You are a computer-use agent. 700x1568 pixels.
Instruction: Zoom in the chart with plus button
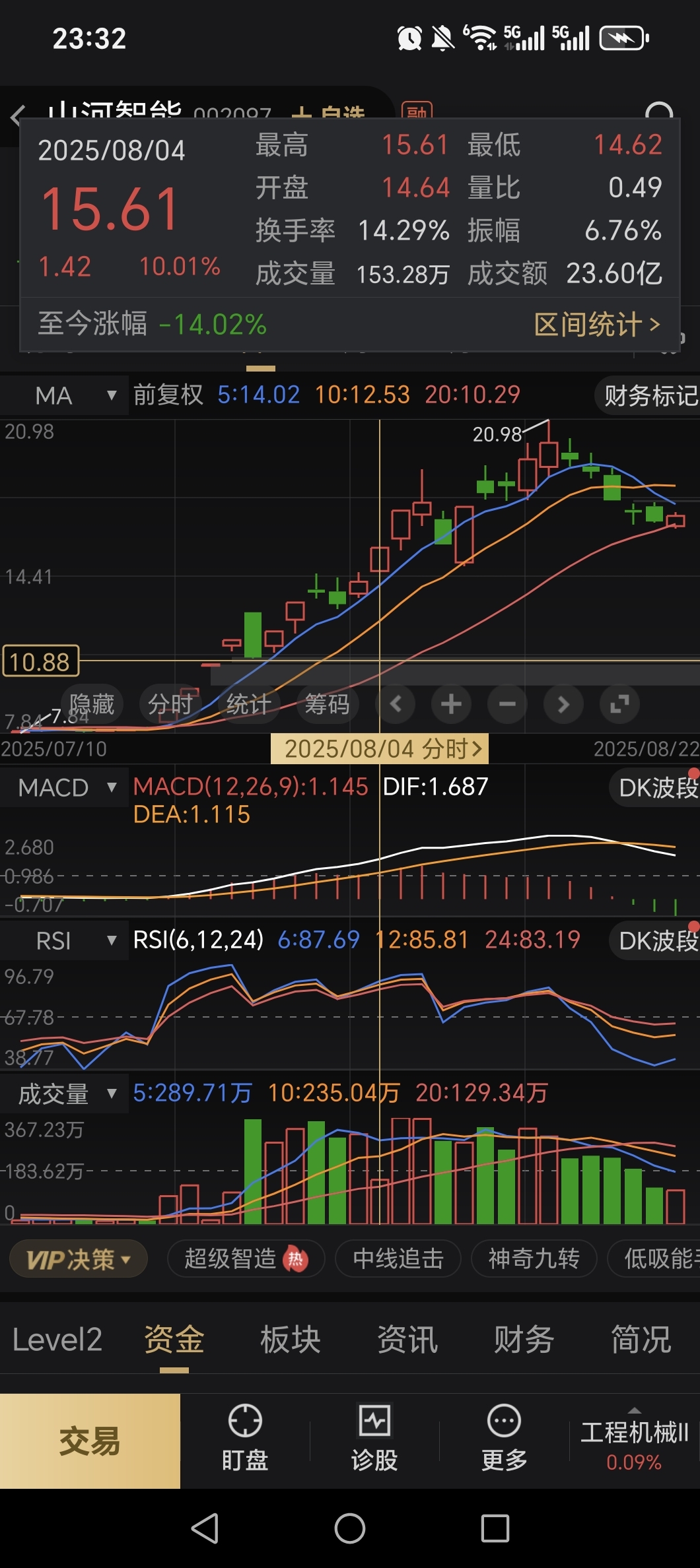(451, 704)
